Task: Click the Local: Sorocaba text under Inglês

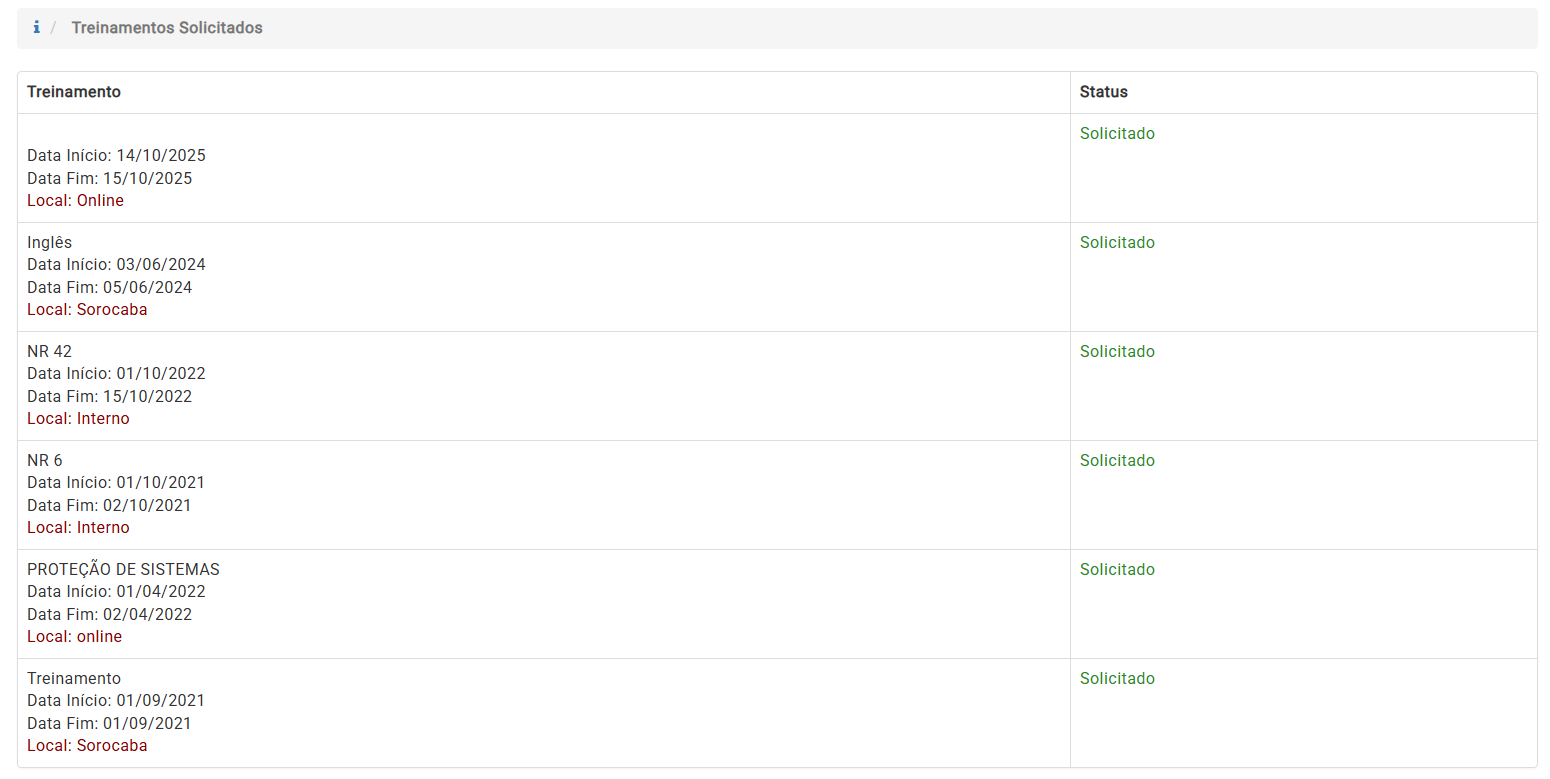Action: point(87,310)
